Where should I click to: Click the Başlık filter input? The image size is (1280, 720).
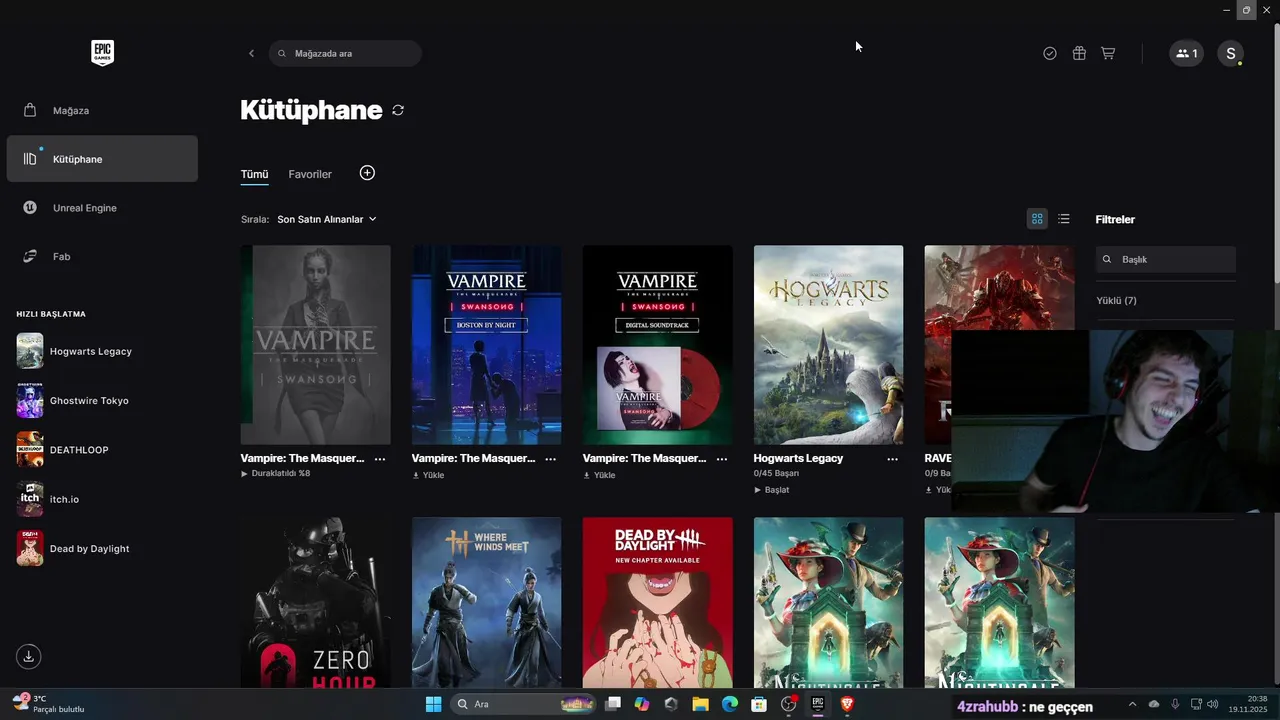pyautogui.click(x=1166, y=259)
